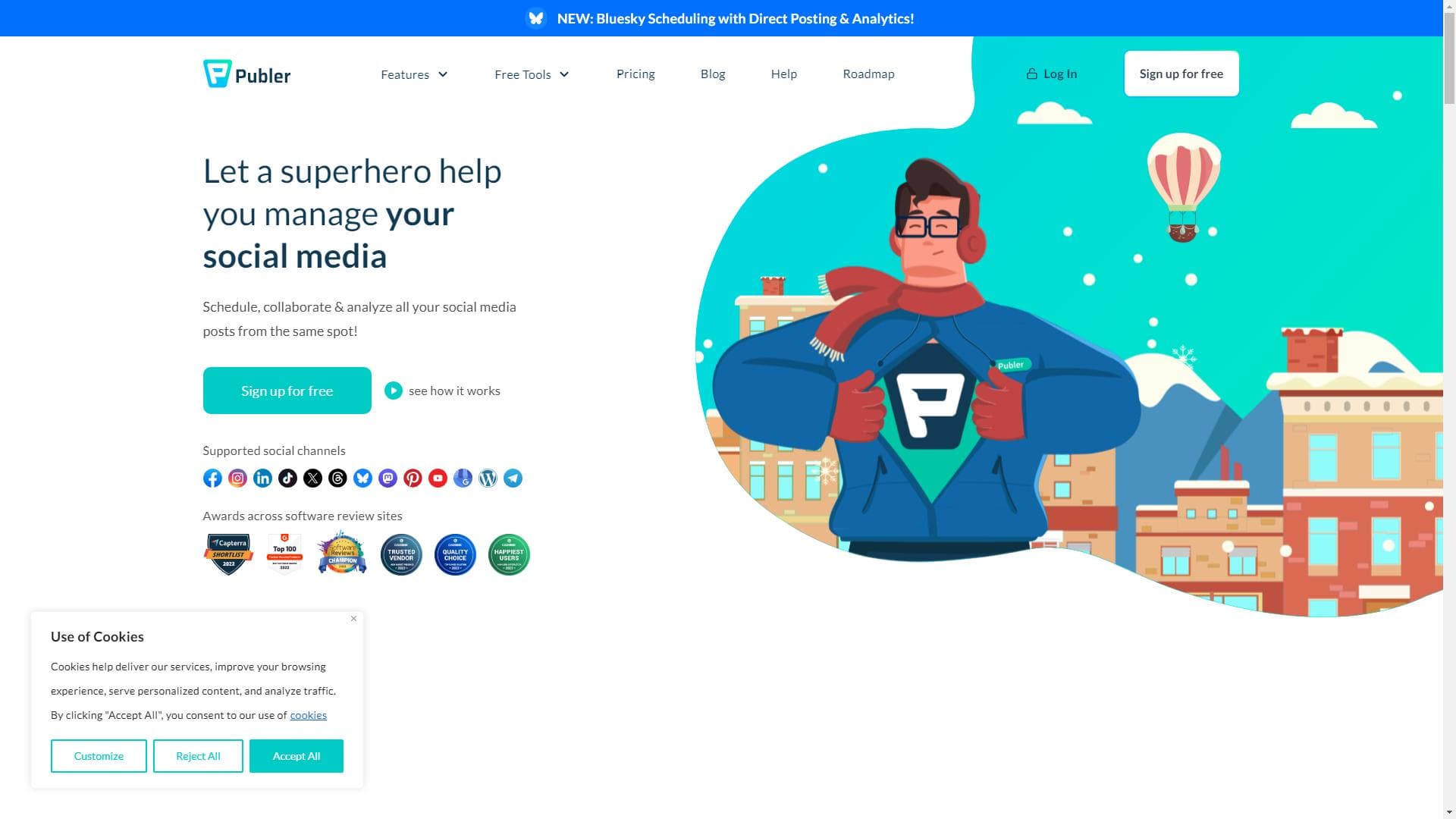Click the Log In link
This screenshot has height=819, width=1456.
click(x=1052, y=74)
